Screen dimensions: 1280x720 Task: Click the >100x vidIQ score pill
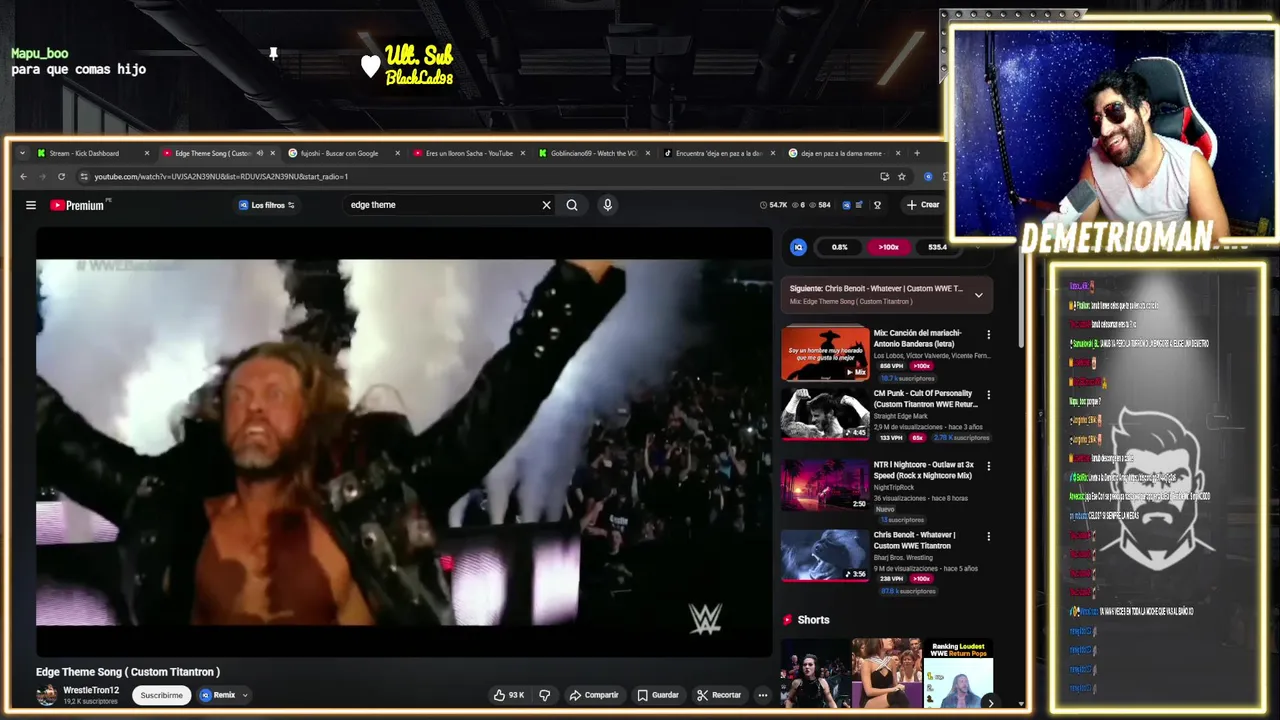(x=888, y=247)
